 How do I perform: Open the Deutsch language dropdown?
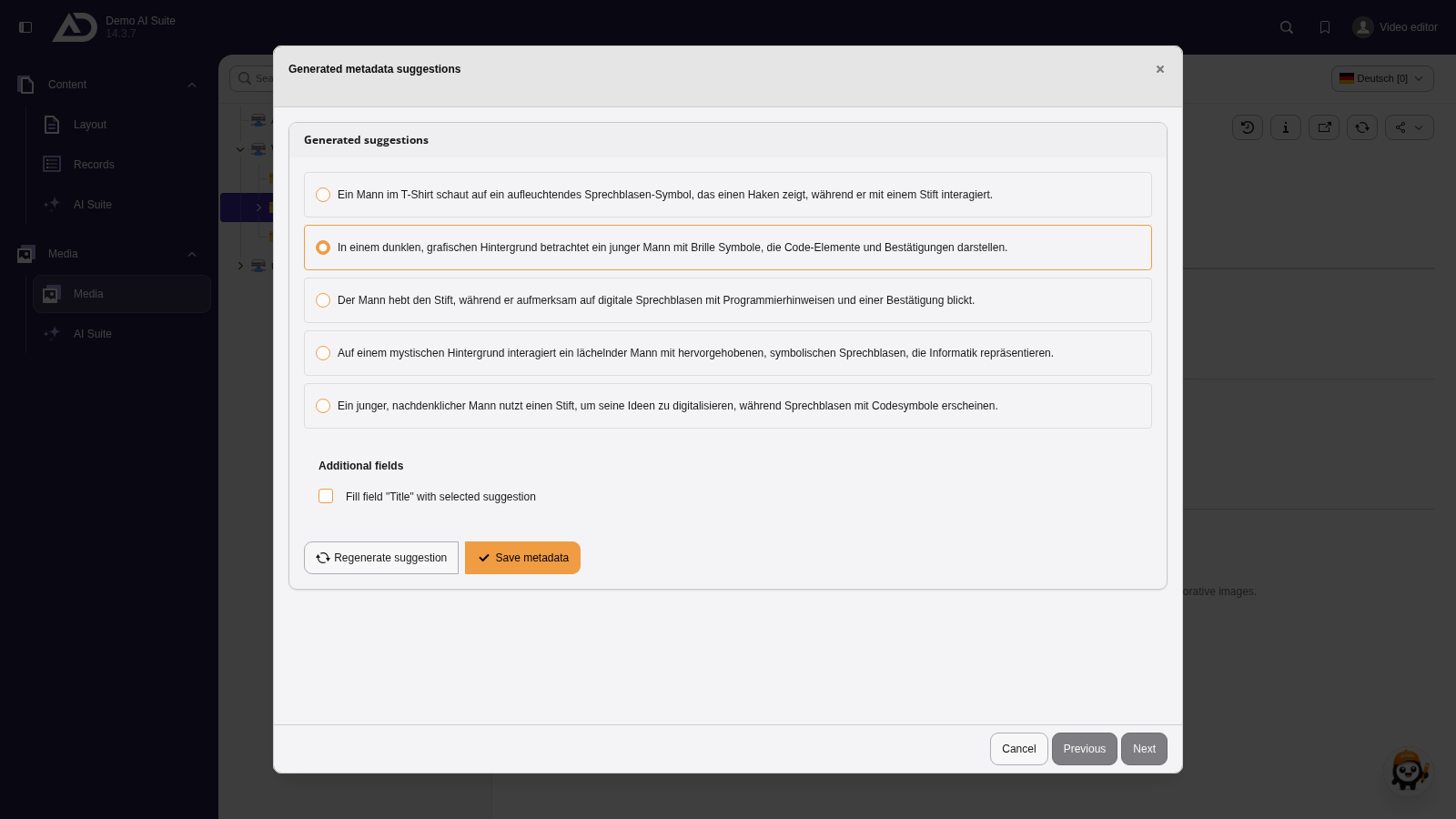tap(1382, 78)
